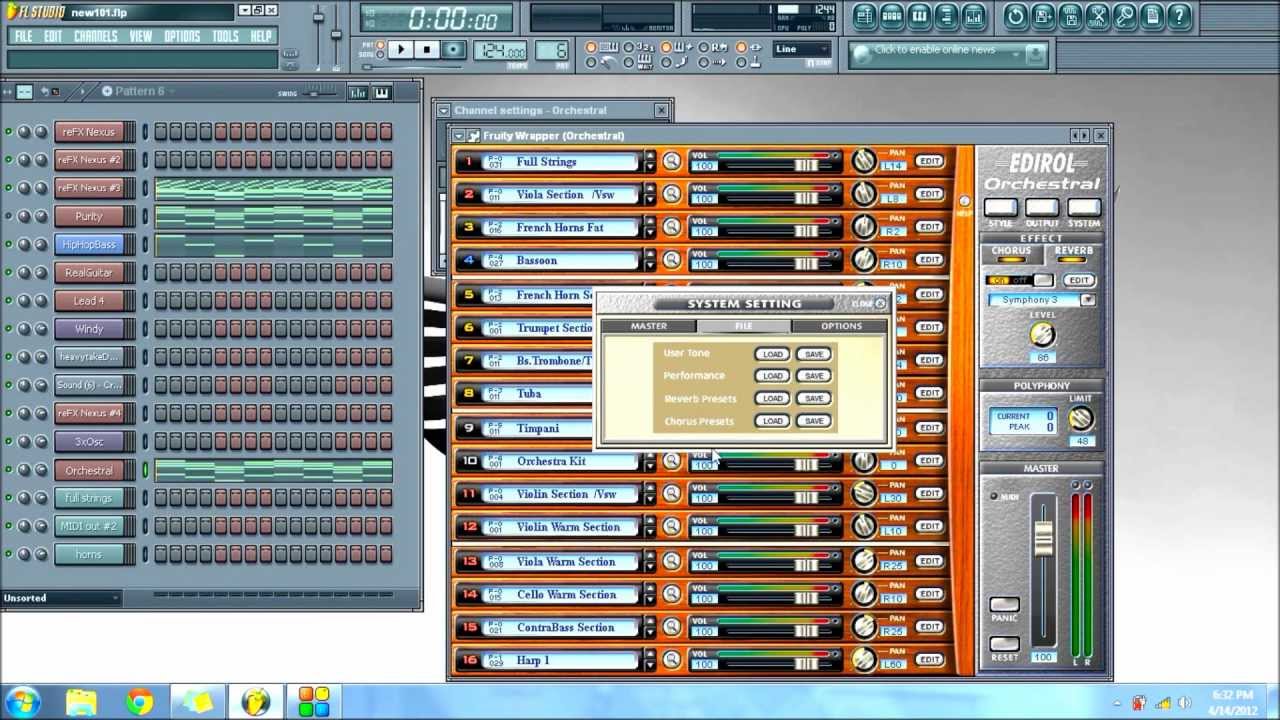Image resolution: width=1280 pixels, height=720 pixels.
Task: Open the VIEW menu
Action: coord(140,36)
